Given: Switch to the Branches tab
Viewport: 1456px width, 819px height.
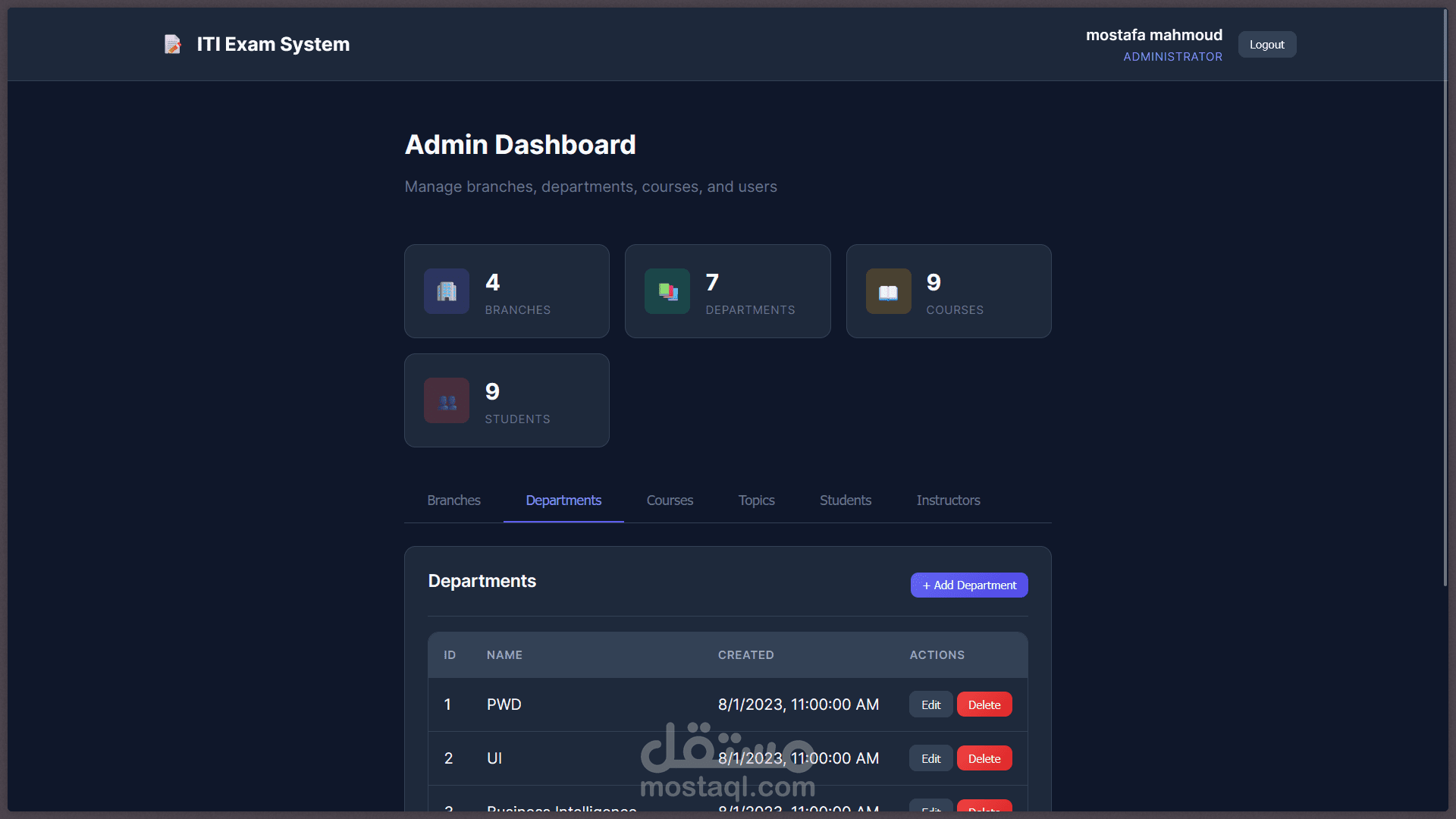Looking at the screenshot, I should [x=453, y=500].
